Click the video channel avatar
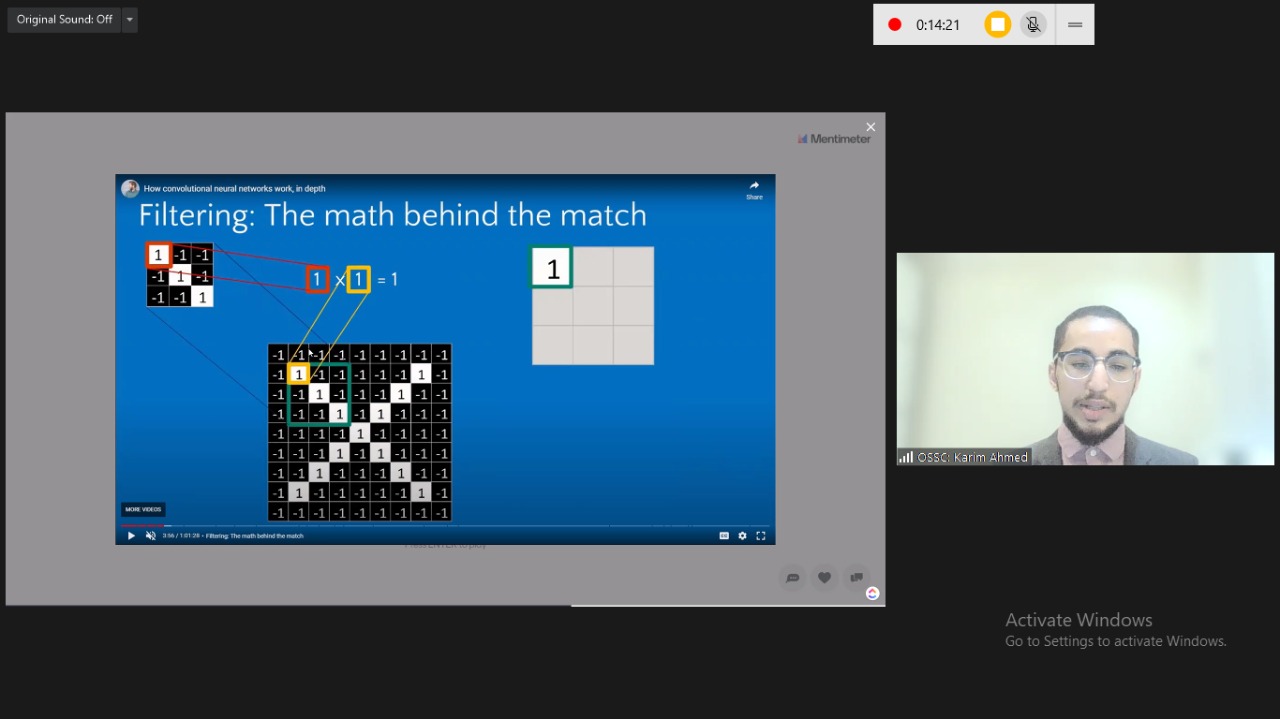This screenshot has width=1280, height=719. pos(130,188)
